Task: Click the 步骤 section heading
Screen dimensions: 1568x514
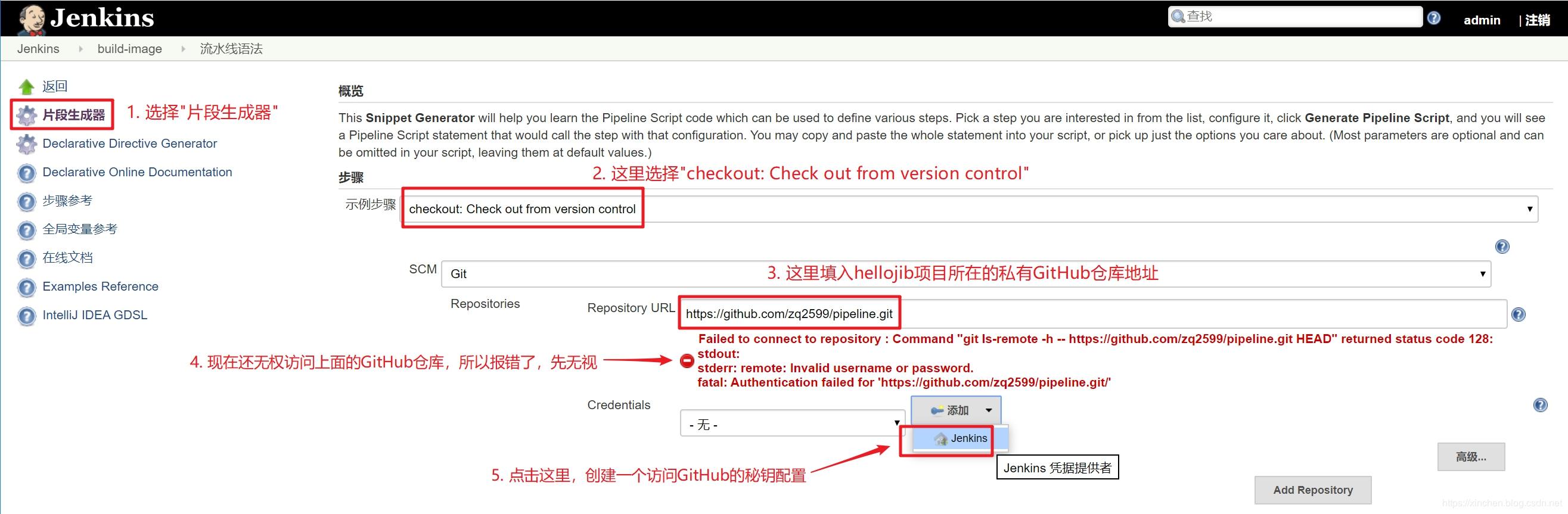Action: point(350,177)
